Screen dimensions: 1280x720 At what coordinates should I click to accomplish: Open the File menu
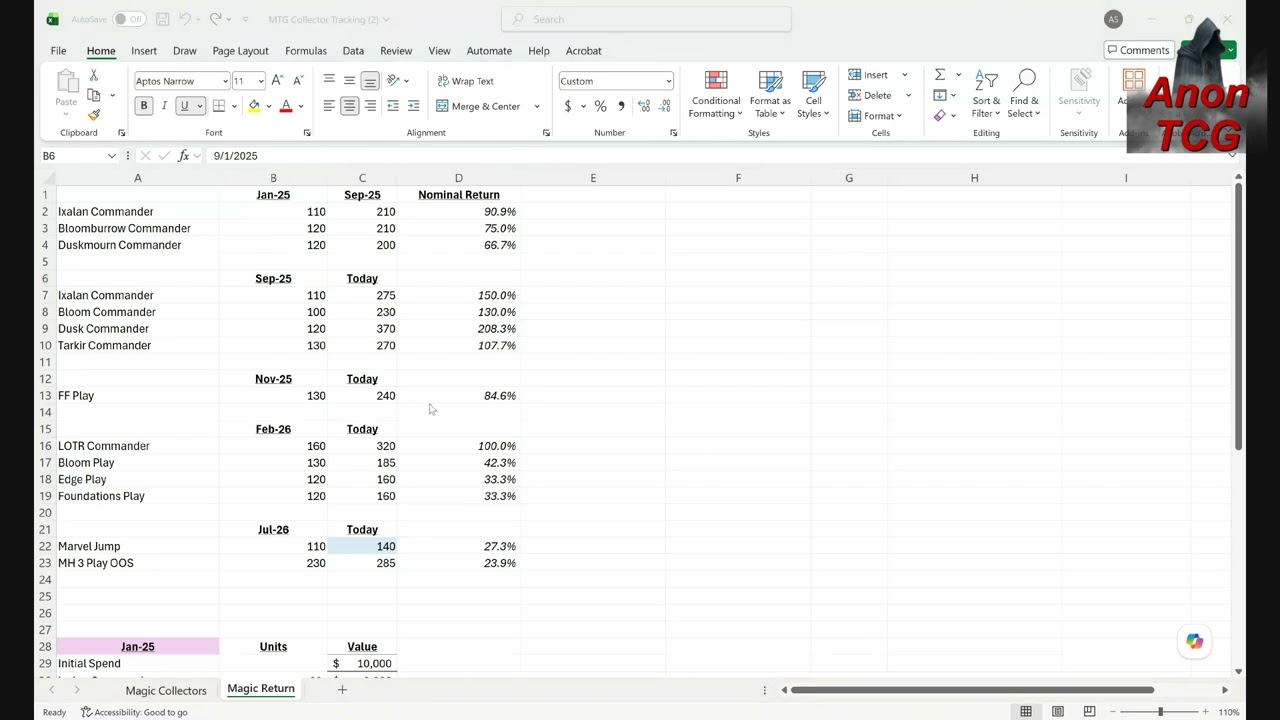58,51
